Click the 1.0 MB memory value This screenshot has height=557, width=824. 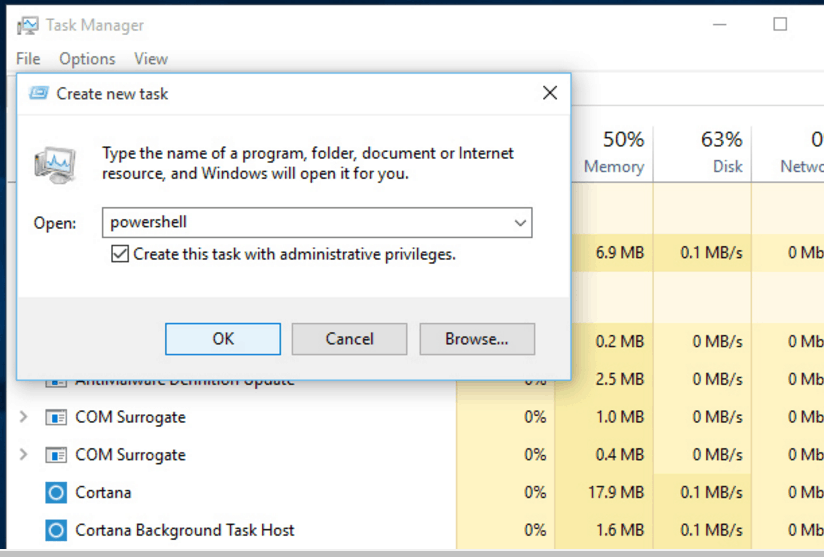[x=620, y=417]
